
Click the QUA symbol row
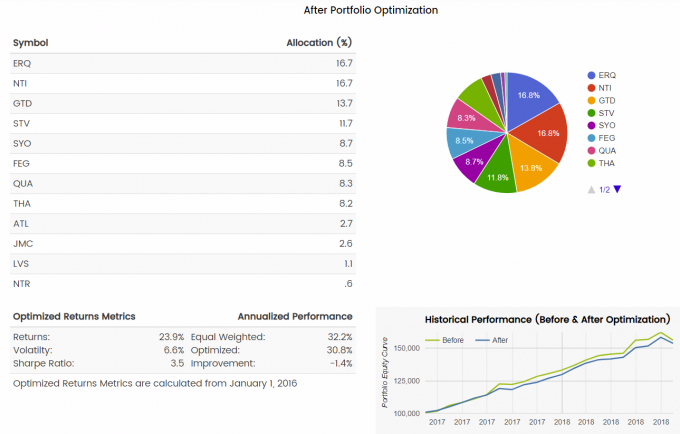point(183,183)
